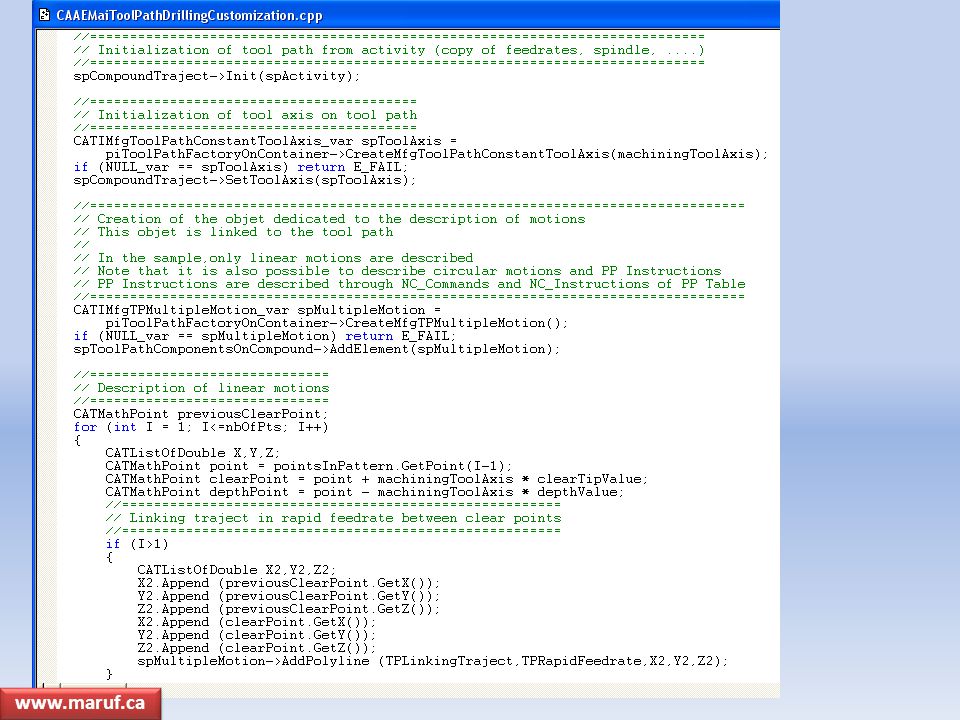Click the line spCompoundTraject->Init(spActivity);
This screenshot has height=720, width=960.
coord(217,76)
